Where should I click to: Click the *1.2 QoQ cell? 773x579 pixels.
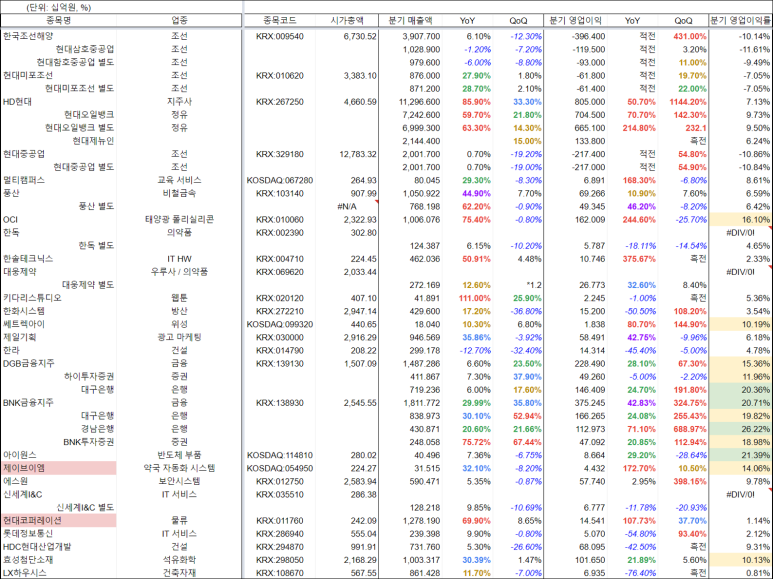tap(534, 285)
